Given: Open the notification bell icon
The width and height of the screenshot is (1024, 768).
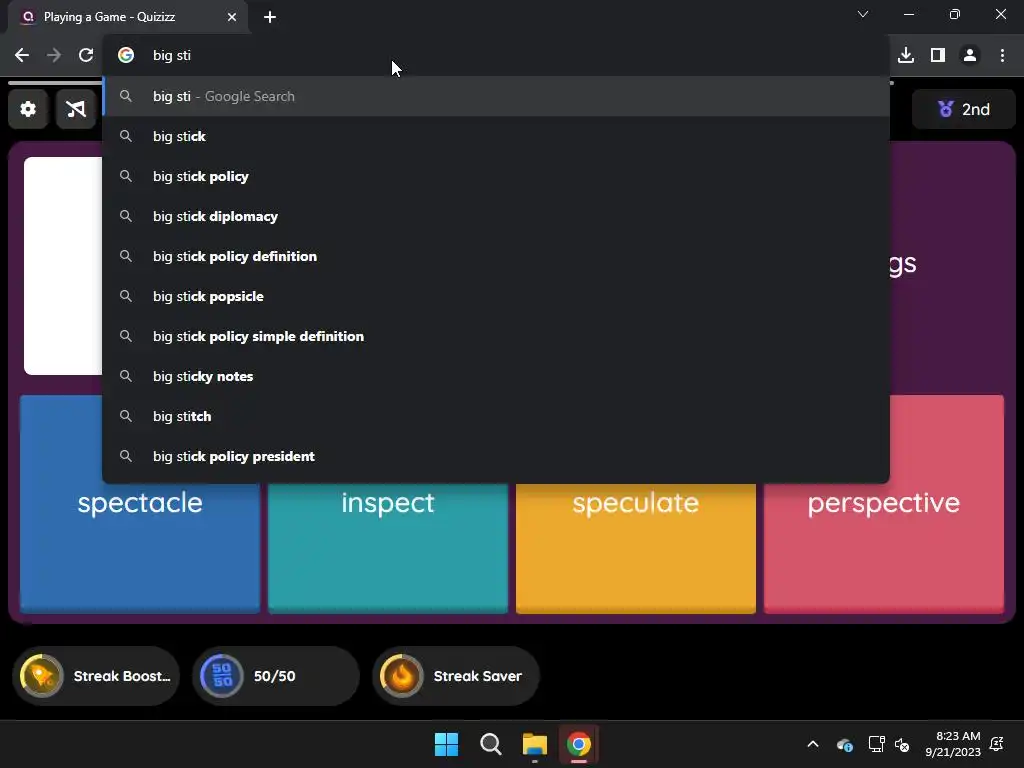Looking at the screenshot, I should pyautogui.click(x=997, y=744).
